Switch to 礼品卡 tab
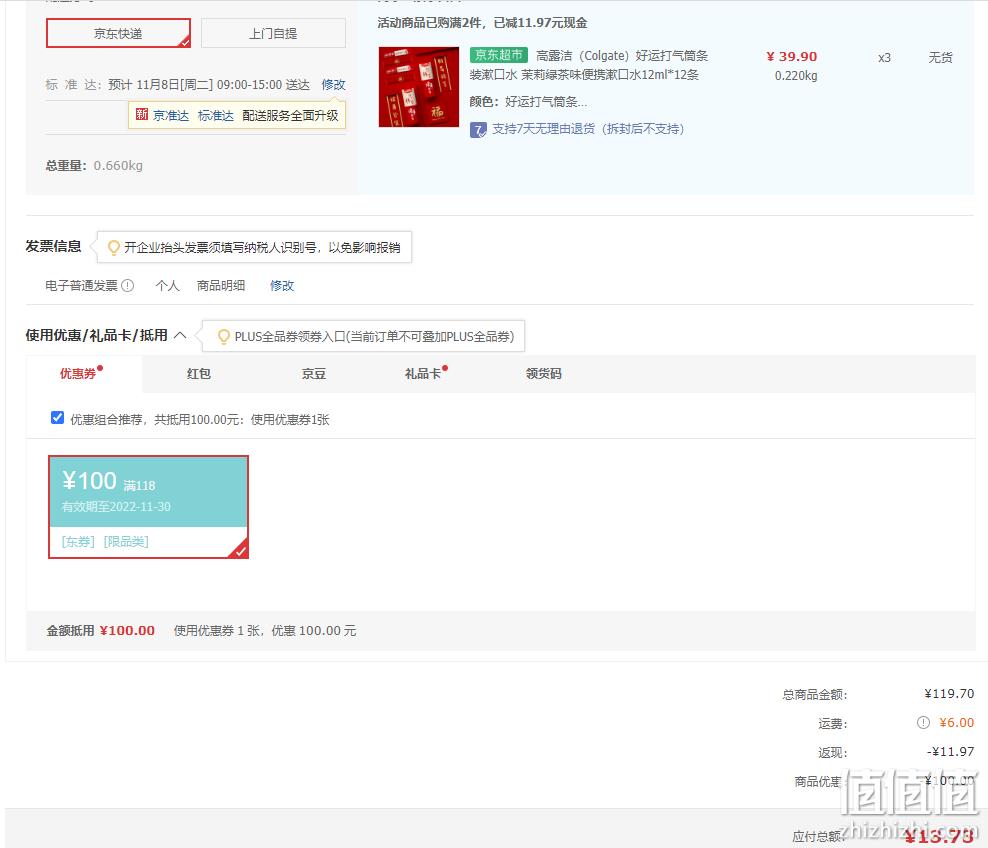 tap(423, 374)
